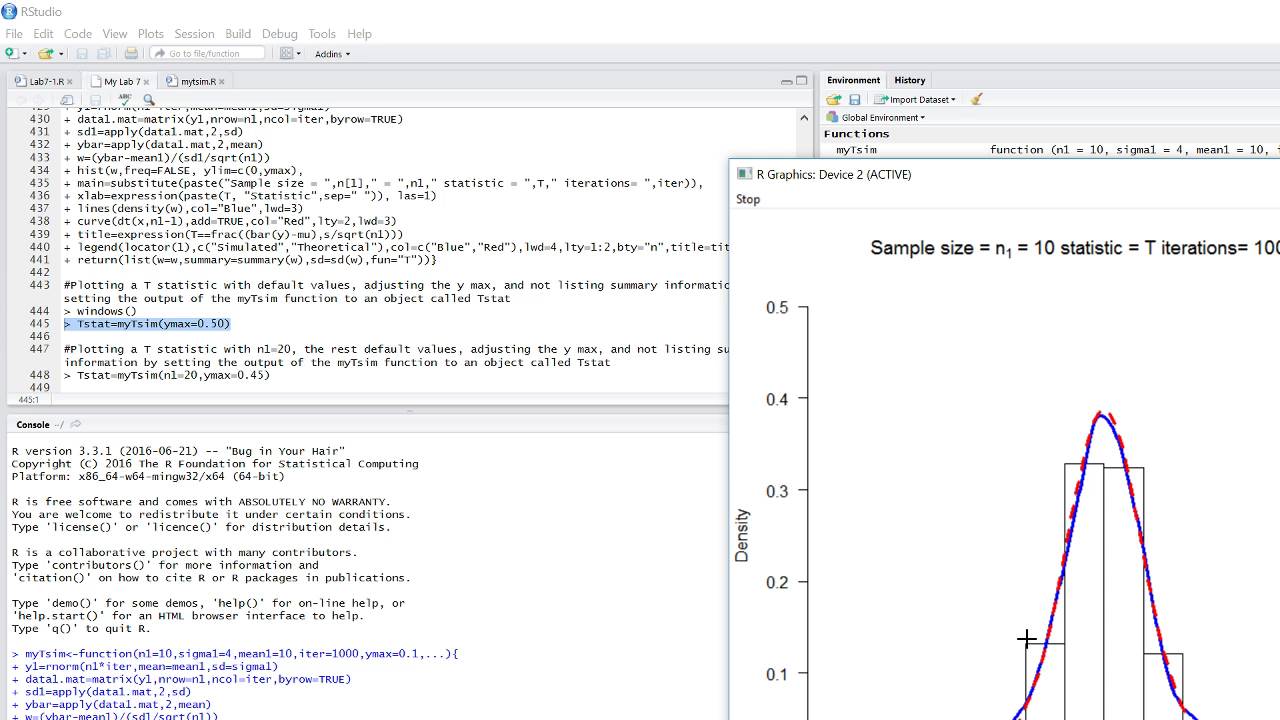Open the workspace panes layout dropdown

[x=290, y=53]
